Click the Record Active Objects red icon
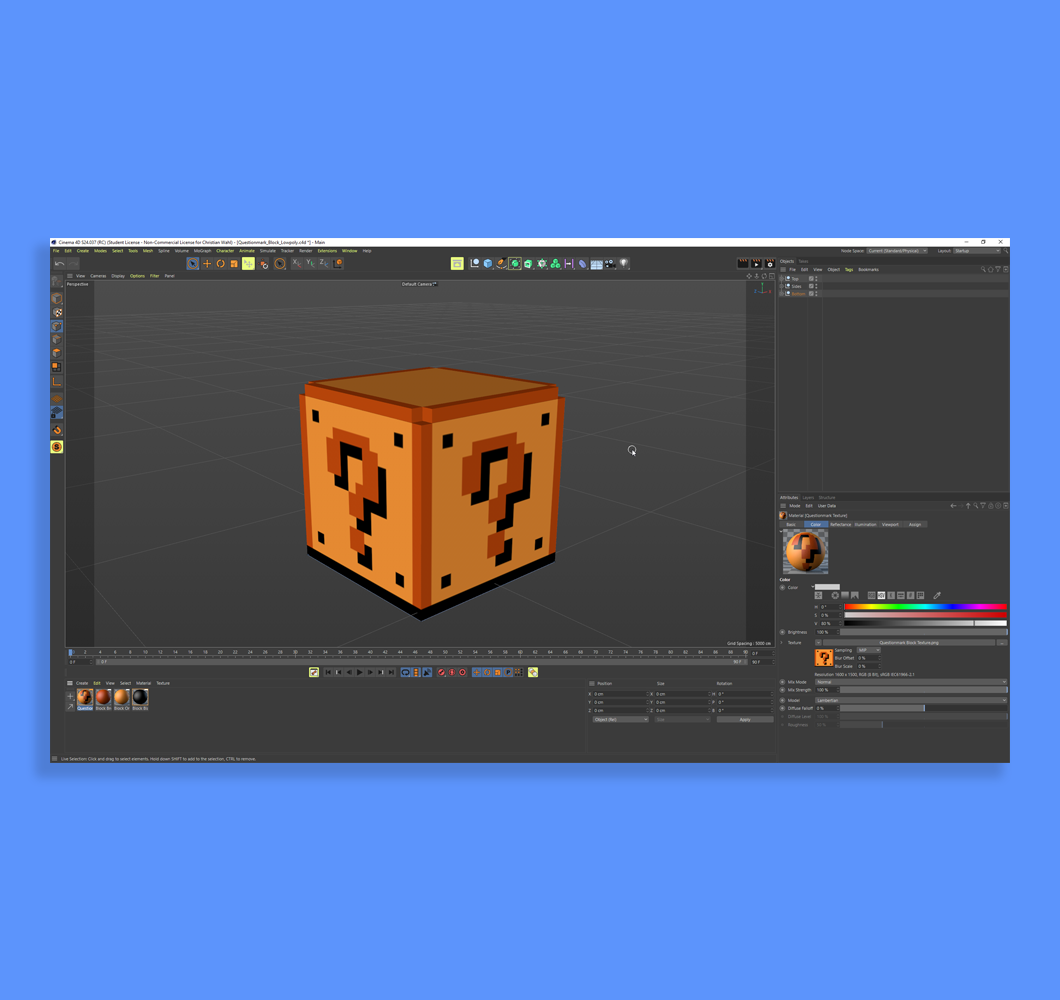The image size is (1060, 1000). coord(441,672)
